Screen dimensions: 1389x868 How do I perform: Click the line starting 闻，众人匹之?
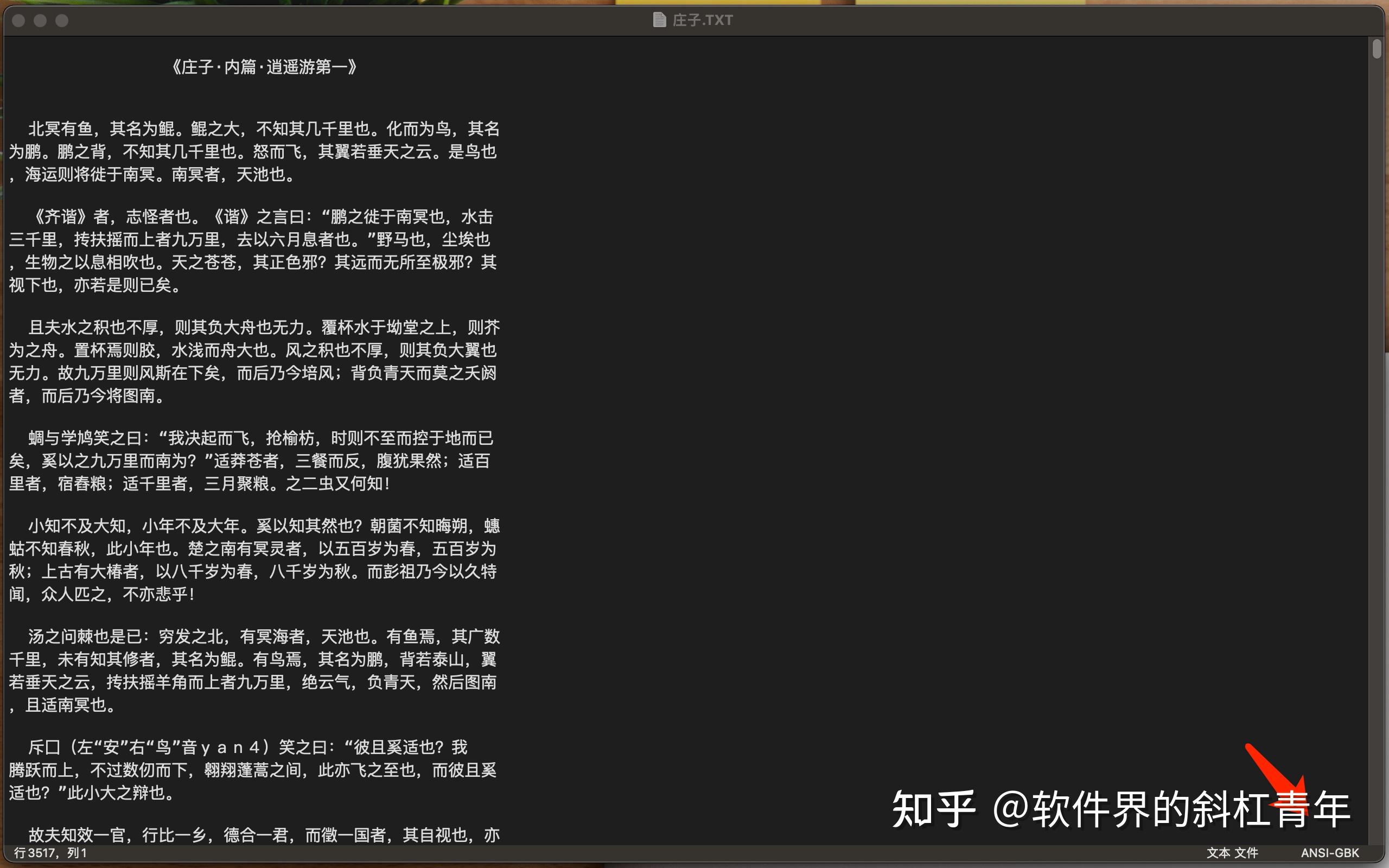(x=102, y=594)
